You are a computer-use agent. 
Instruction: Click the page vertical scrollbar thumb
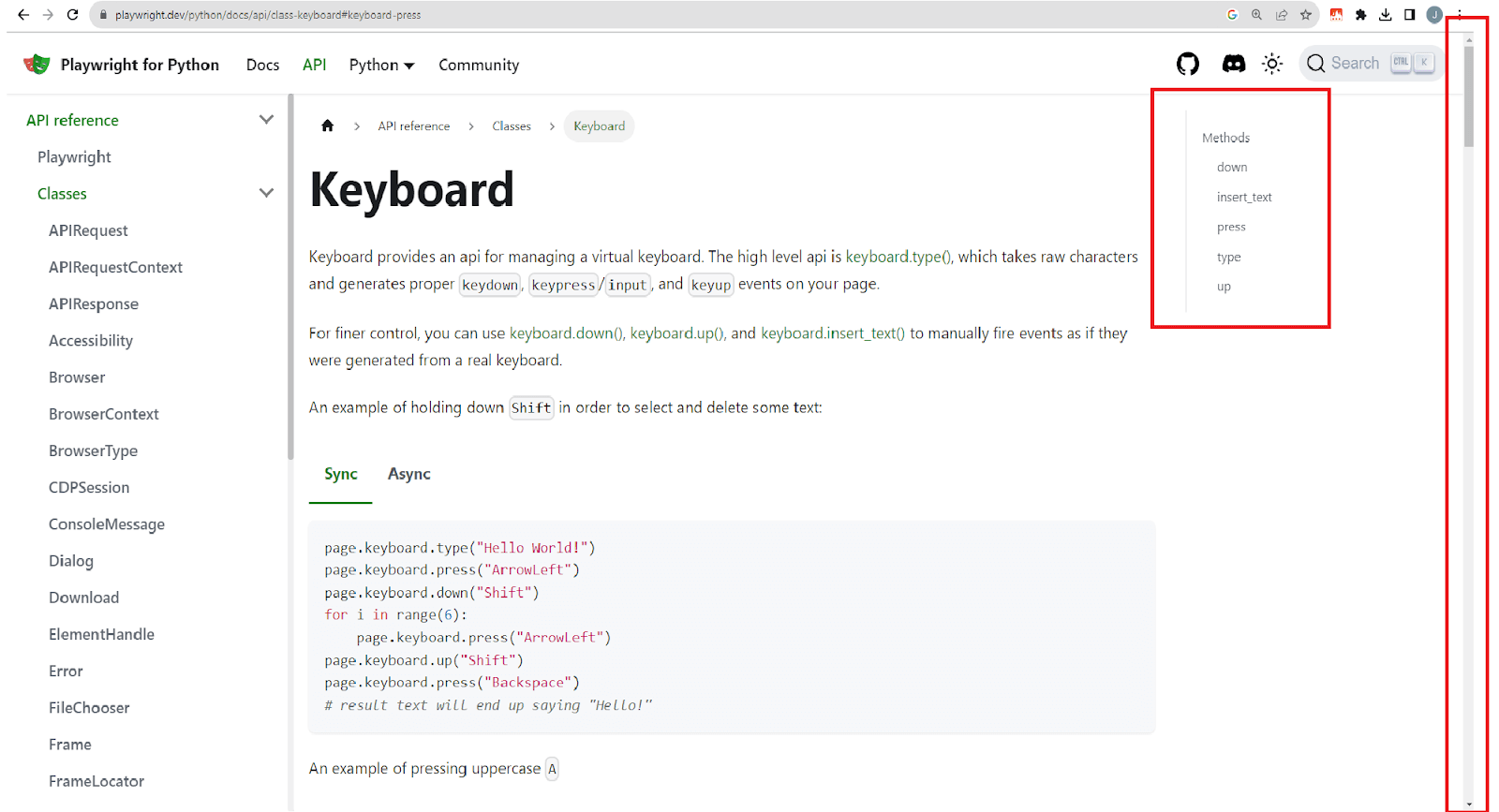pos(1469,96)
